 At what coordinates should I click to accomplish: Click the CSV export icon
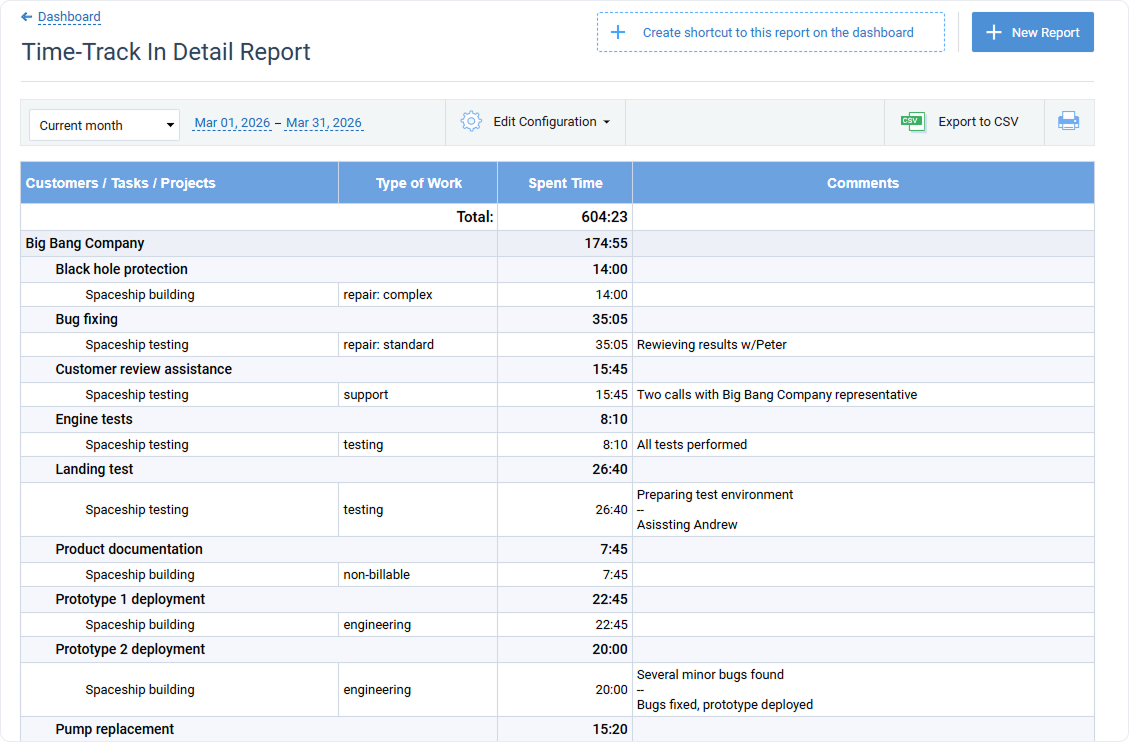(x=912, y=121)
